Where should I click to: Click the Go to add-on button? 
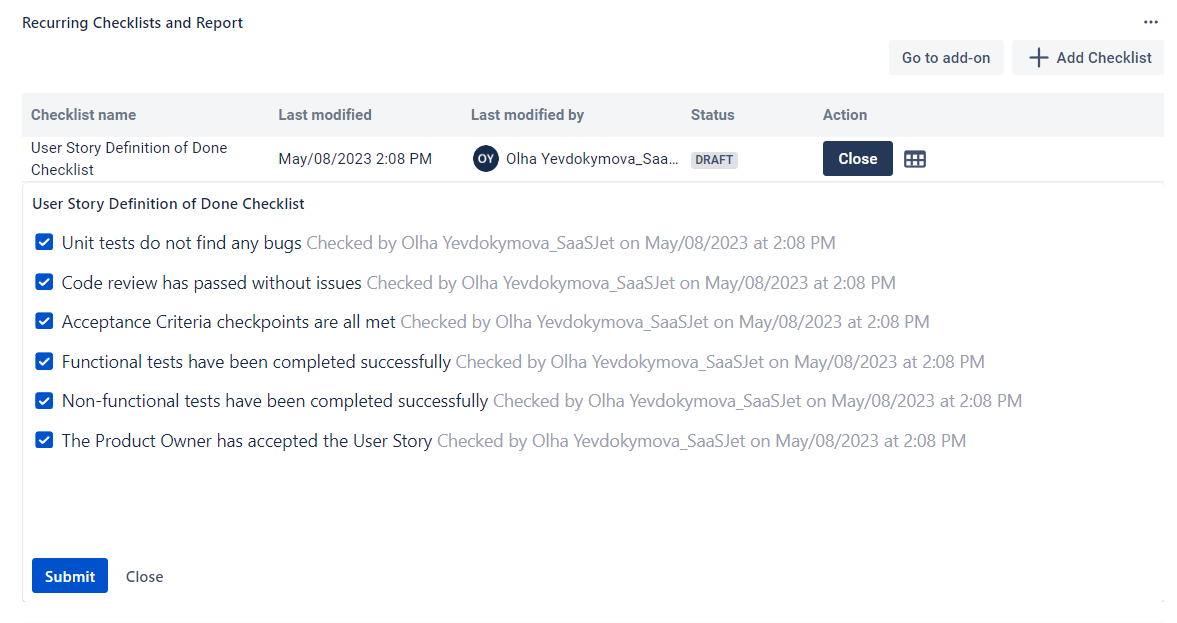tap(945, 57)
